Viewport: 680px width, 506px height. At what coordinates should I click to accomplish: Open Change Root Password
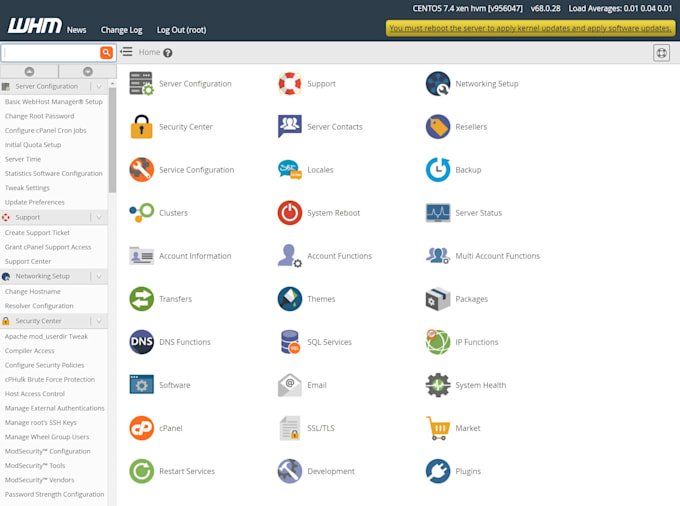click(39, 116)
